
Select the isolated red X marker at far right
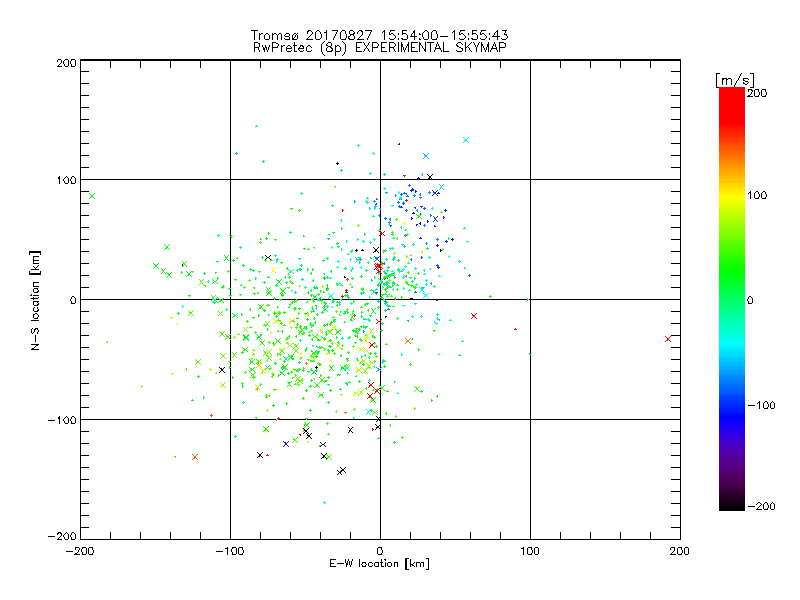(x=668, y=339)
